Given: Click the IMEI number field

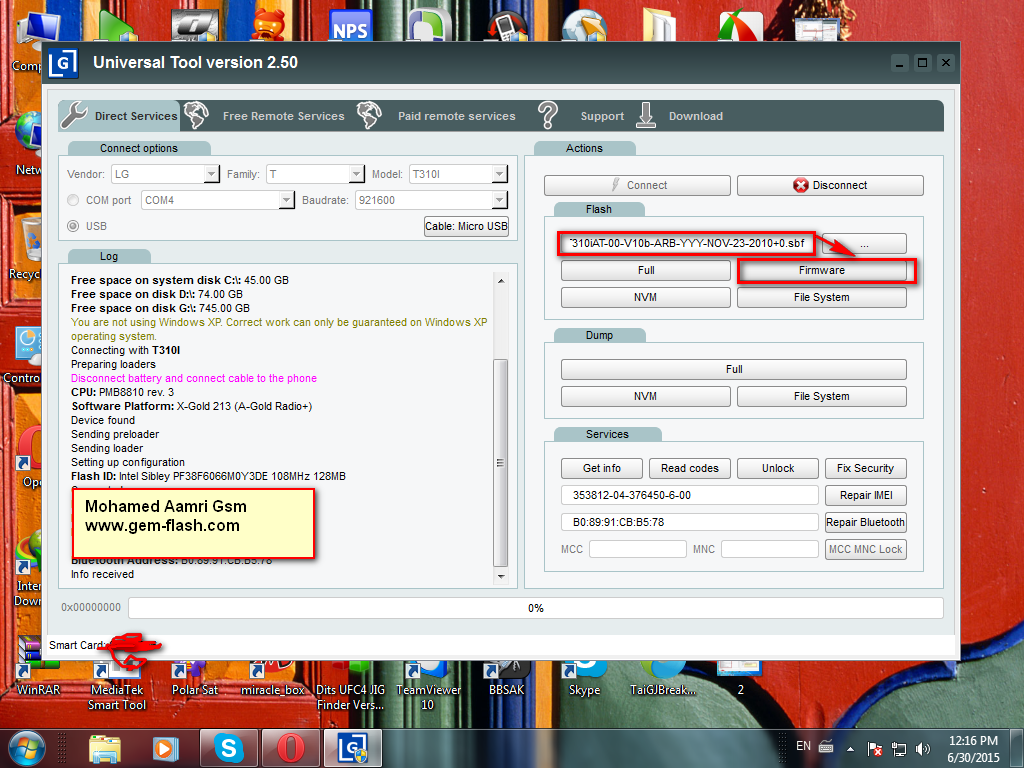Looking at the screenshot, I should tap(690, 495).
